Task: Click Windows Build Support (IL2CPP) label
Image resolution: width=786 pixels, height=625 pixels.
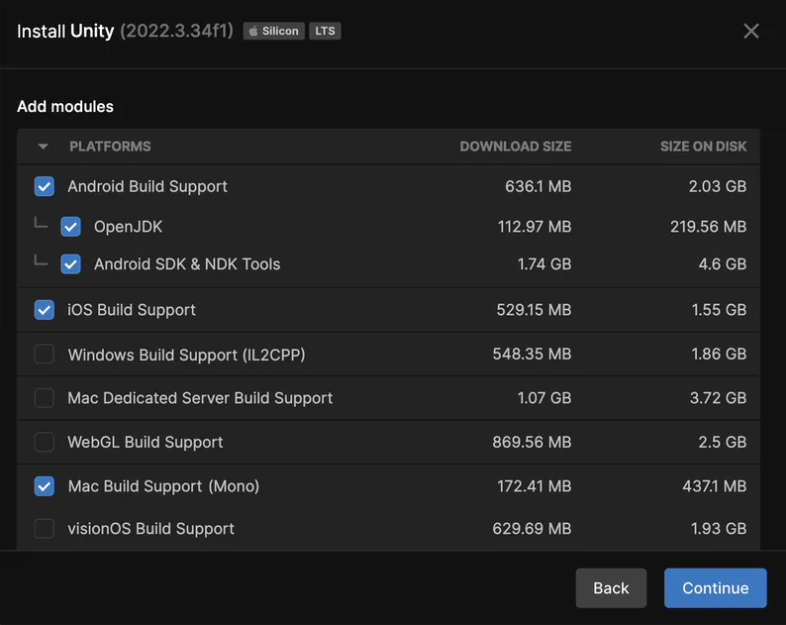Action: (186, 354)
